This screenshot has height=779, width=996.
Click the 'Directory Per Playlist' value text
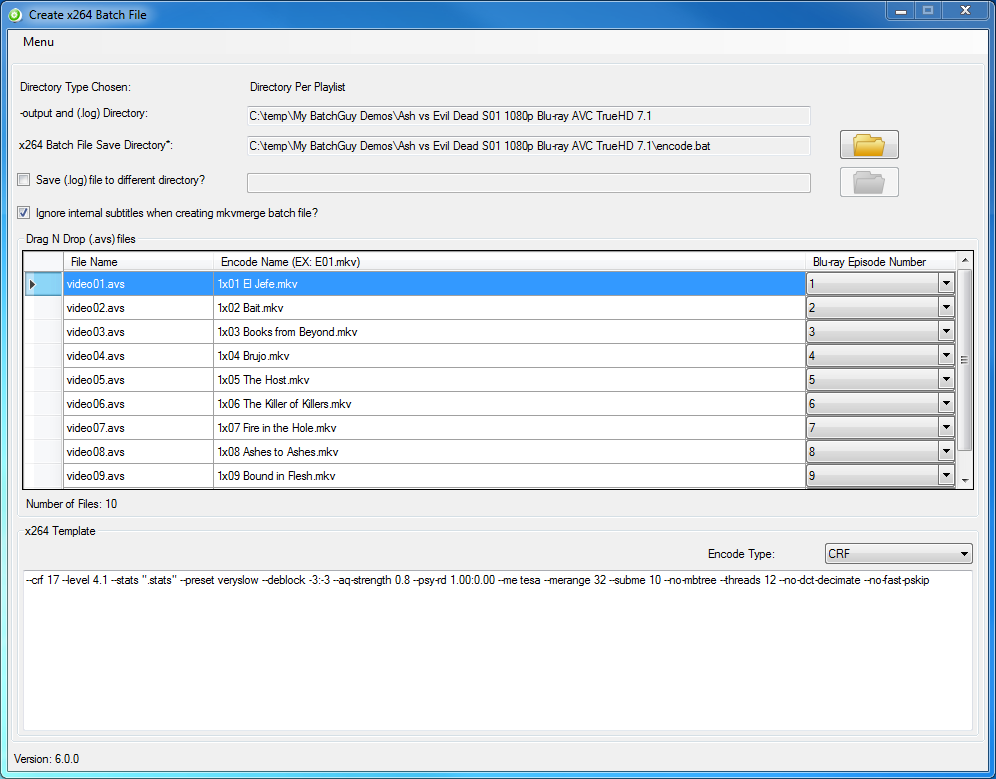[297, 87]
